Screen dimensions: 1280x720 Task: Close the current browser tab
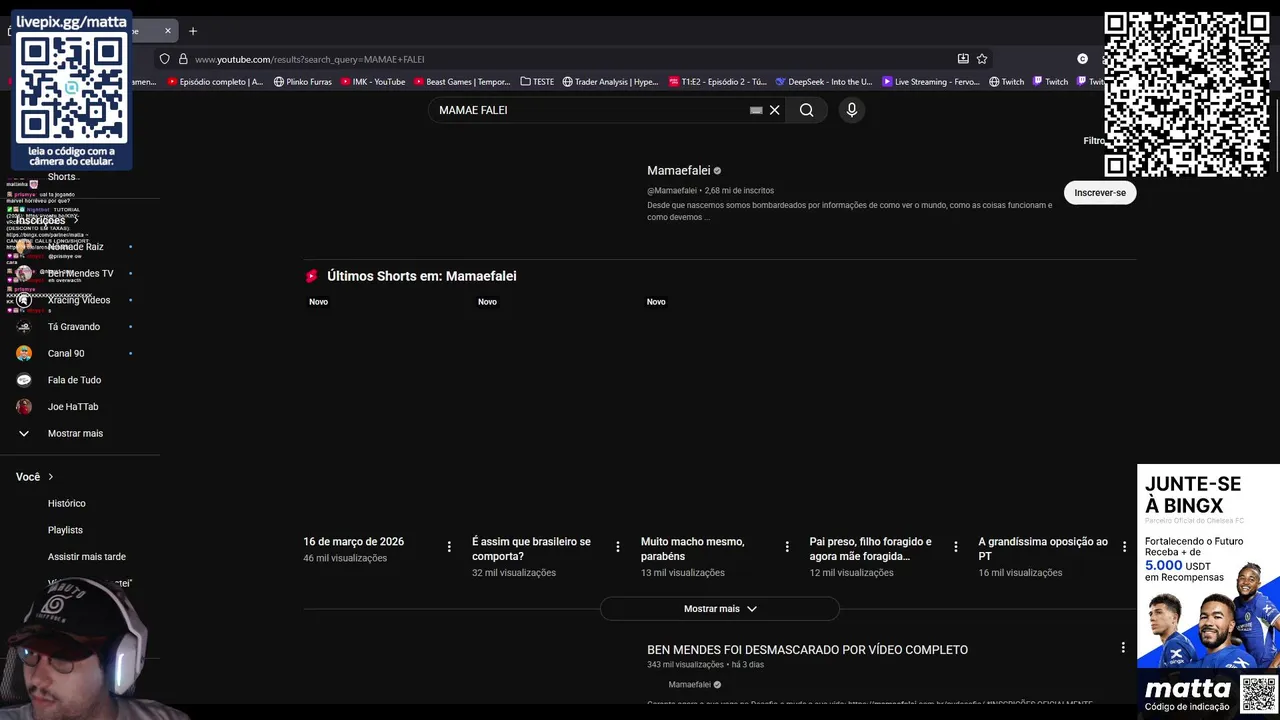168,31
